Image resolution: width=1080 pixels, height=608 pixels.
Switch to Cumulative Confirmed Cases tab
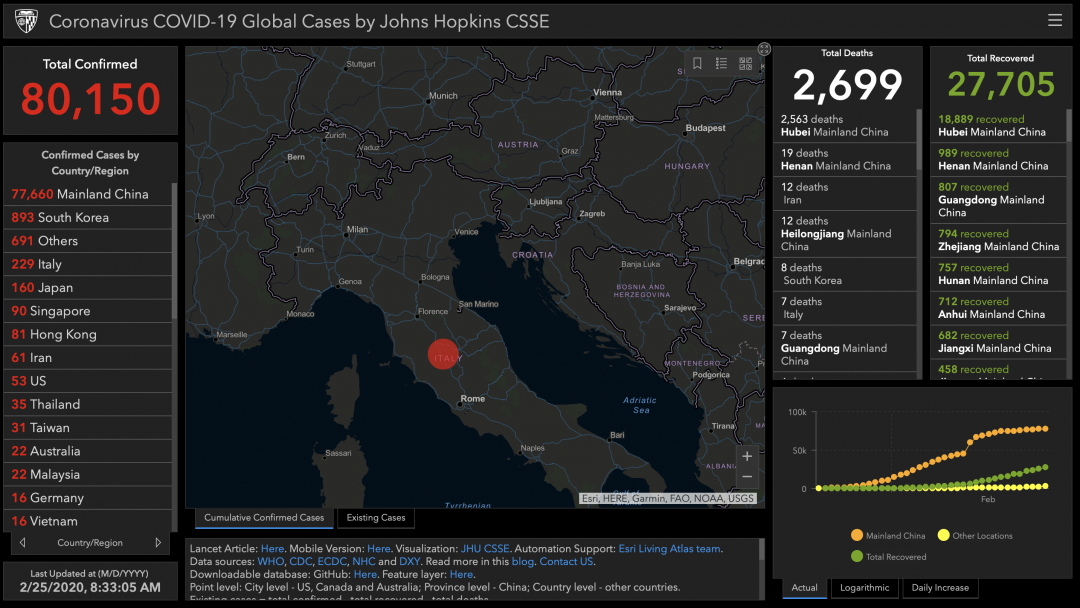pos(264,518)
